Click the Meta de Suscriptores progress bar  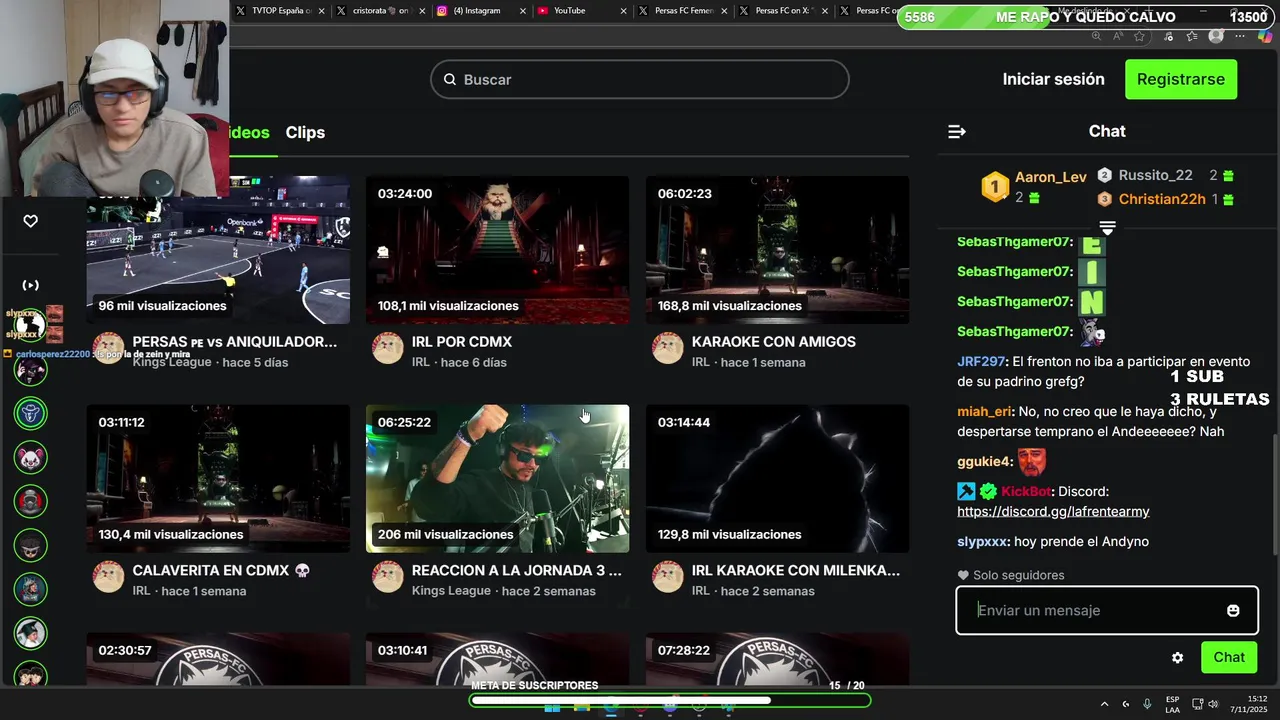pyautogui.click(x=670, y=700)
